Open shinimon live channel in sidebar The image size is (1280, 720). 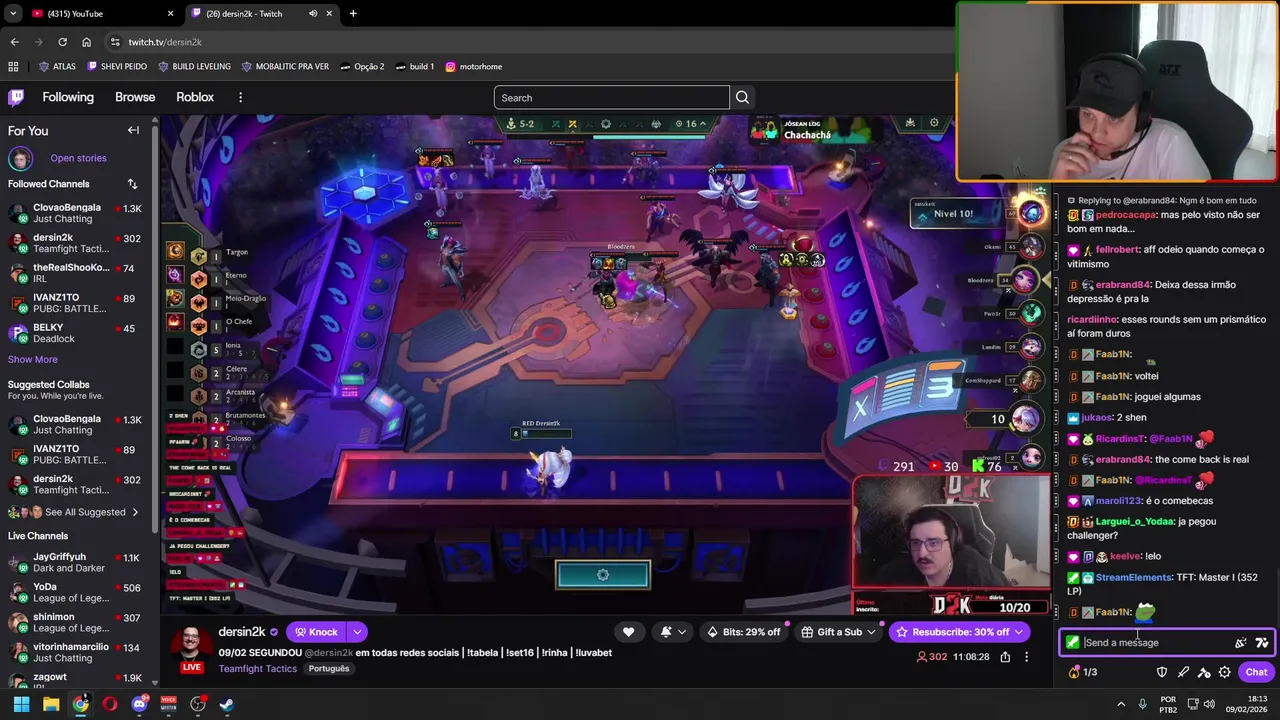pyautogui.click(x=74, y=622)
